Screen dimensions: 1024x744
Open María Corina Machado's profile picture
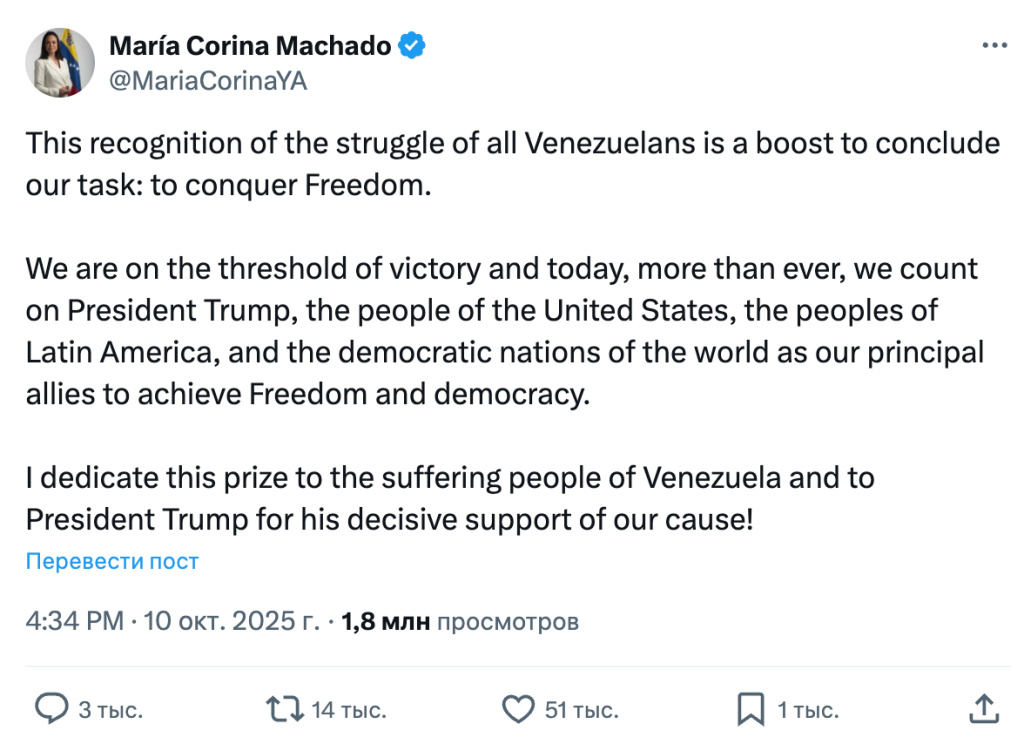(58, 62)
